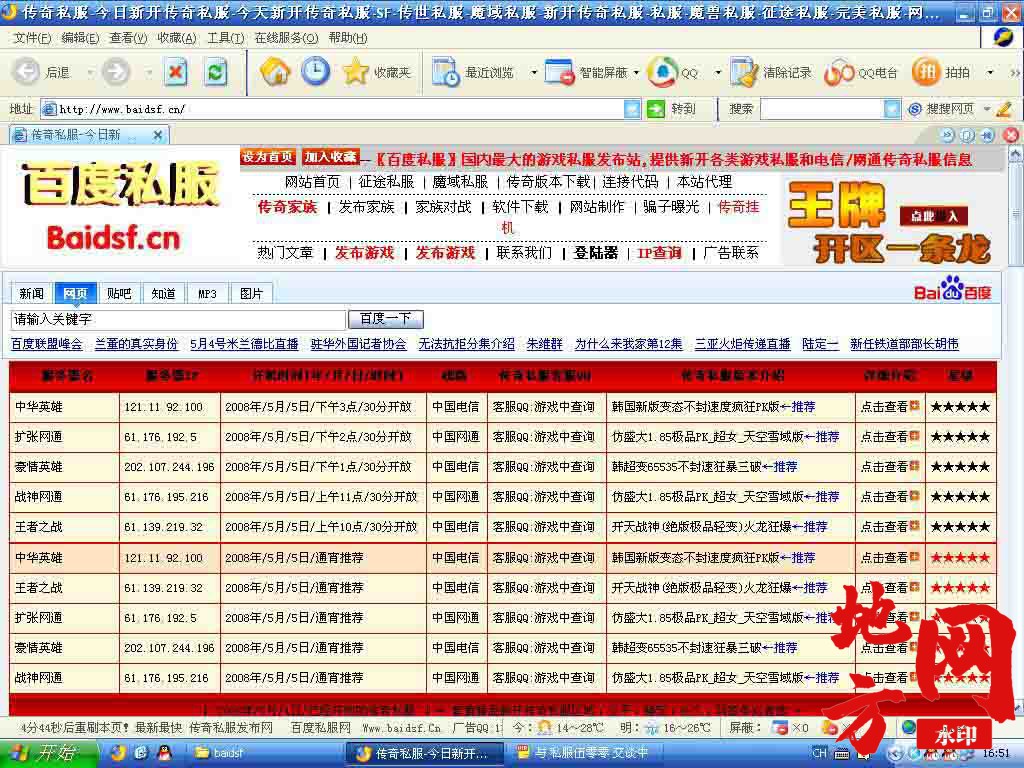Click the Forward arrow button
This screenshot has height=768, width=1024.
[x=116, y=71]
